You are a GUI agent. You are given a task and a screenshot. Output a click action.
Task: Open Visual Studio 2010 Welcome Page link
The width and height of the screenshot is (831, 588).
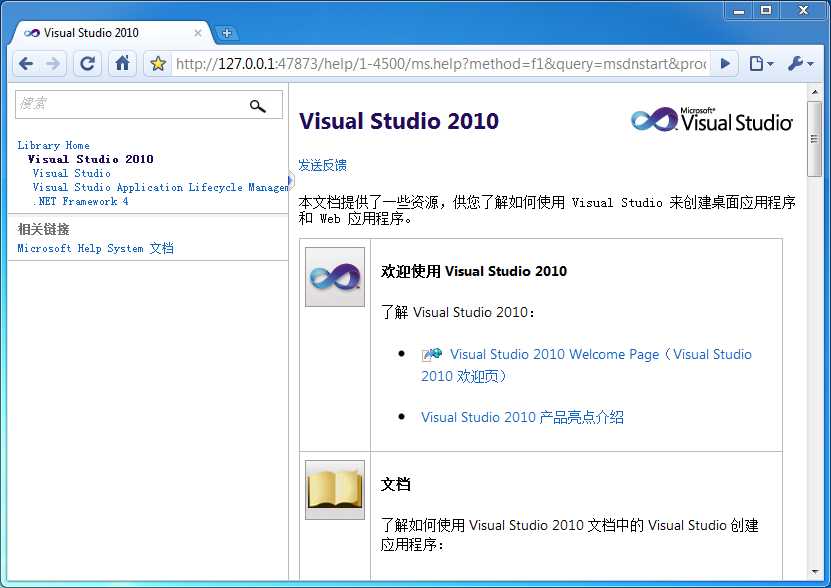(586, 365)
